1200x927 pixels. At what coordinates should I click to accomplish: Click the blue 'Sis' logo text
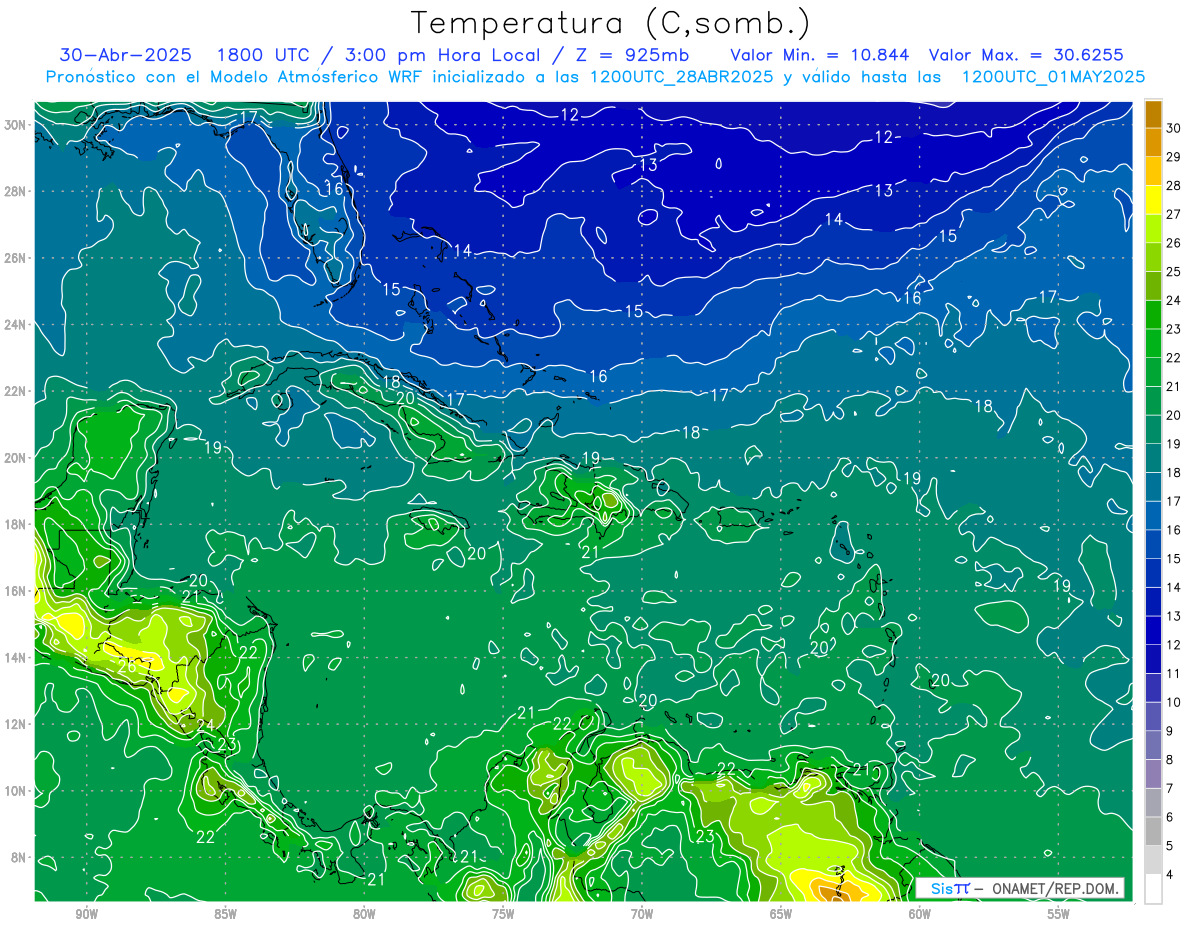941,888
